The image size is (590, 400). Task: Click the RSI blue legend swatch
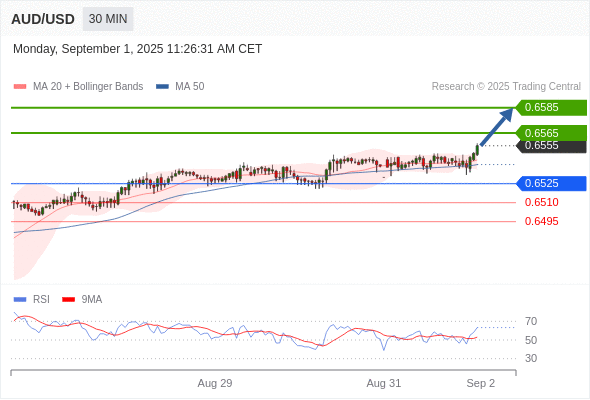click(20, 300)
